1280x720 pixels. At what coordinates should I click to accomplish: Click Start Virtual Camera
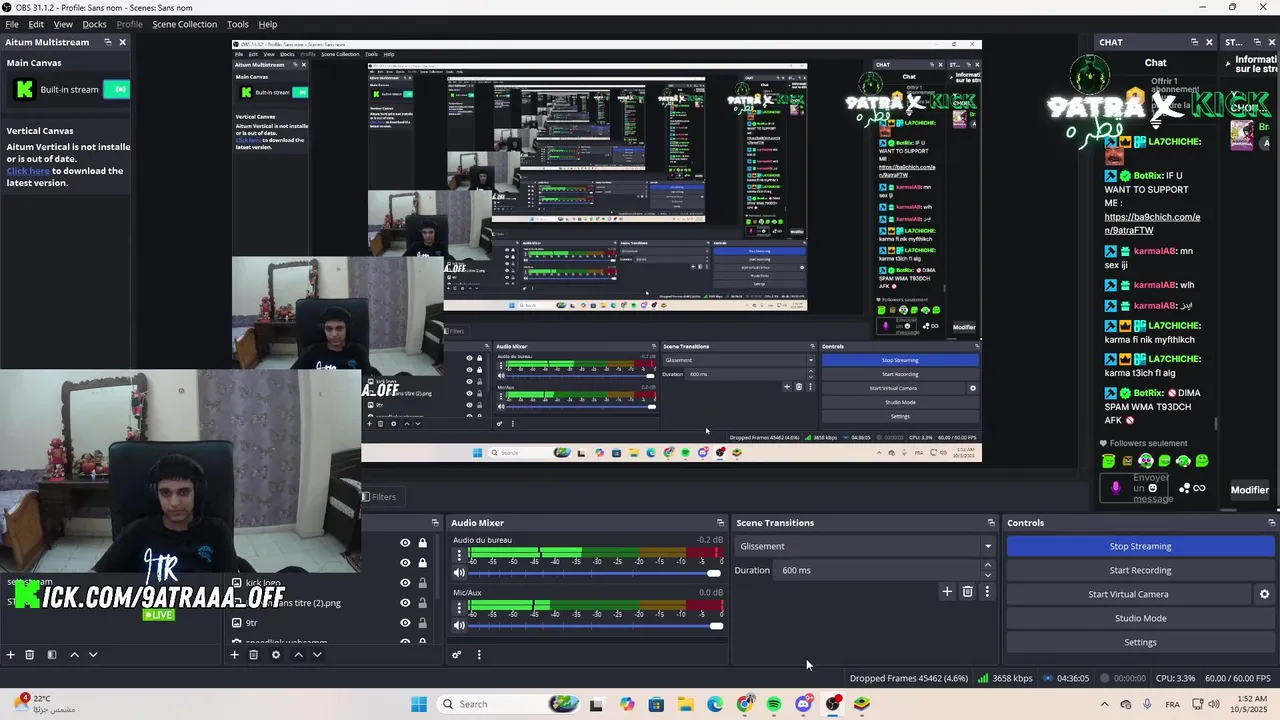click(1128, 594)
